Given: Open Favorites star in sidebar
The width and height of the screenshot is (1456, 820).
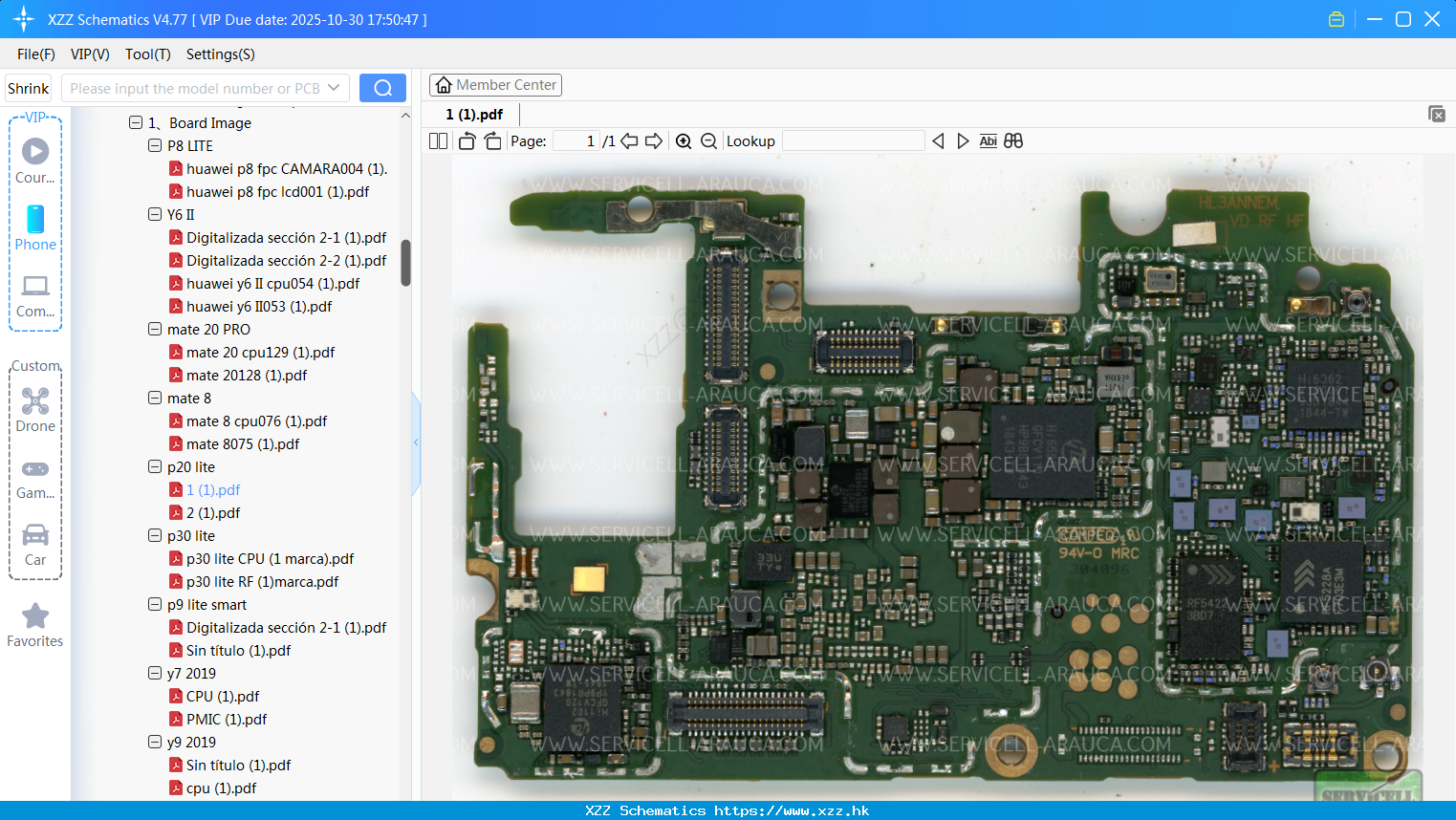Looking at the screenshot, I should [35, 616].
